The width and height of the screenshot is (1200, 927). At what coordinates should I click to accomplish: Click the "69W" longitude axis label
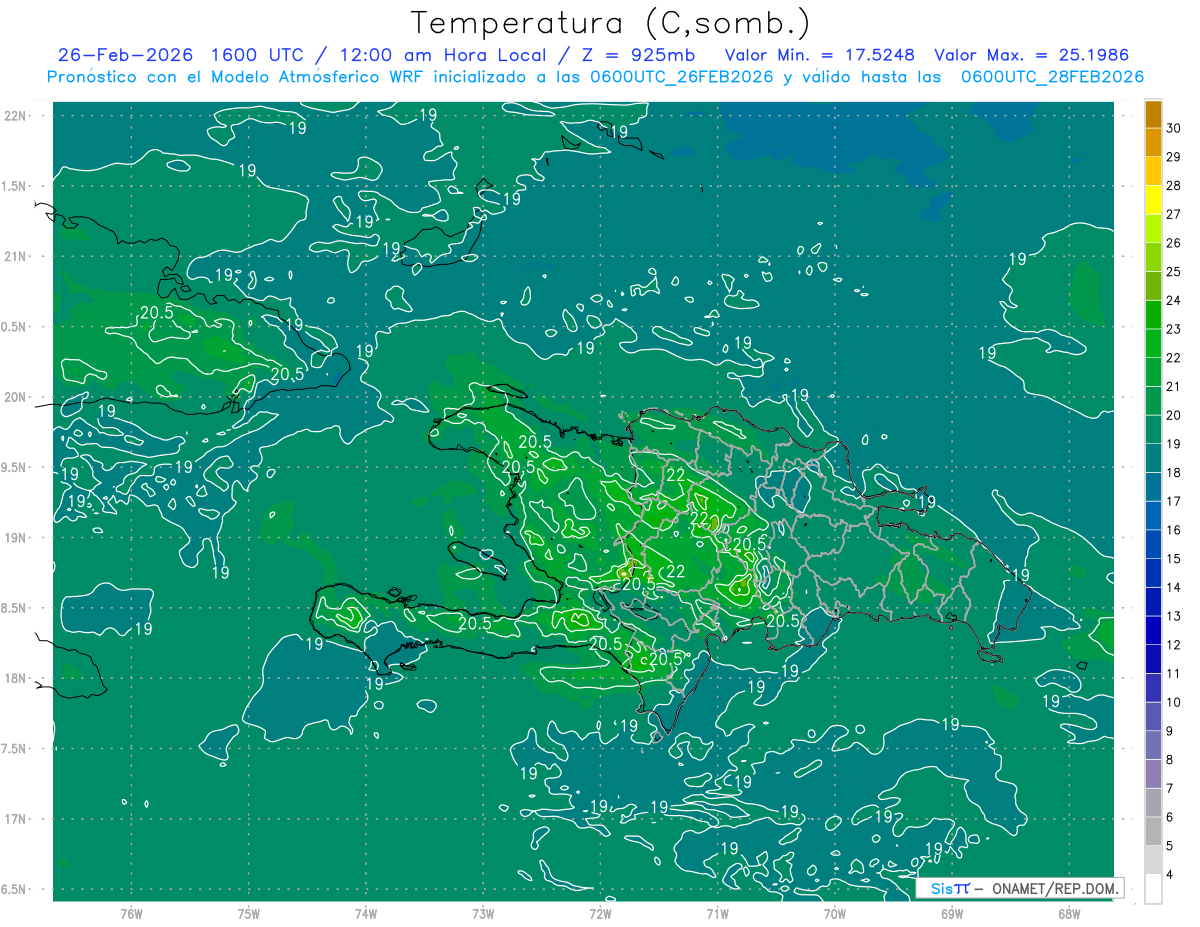(952, 914)
